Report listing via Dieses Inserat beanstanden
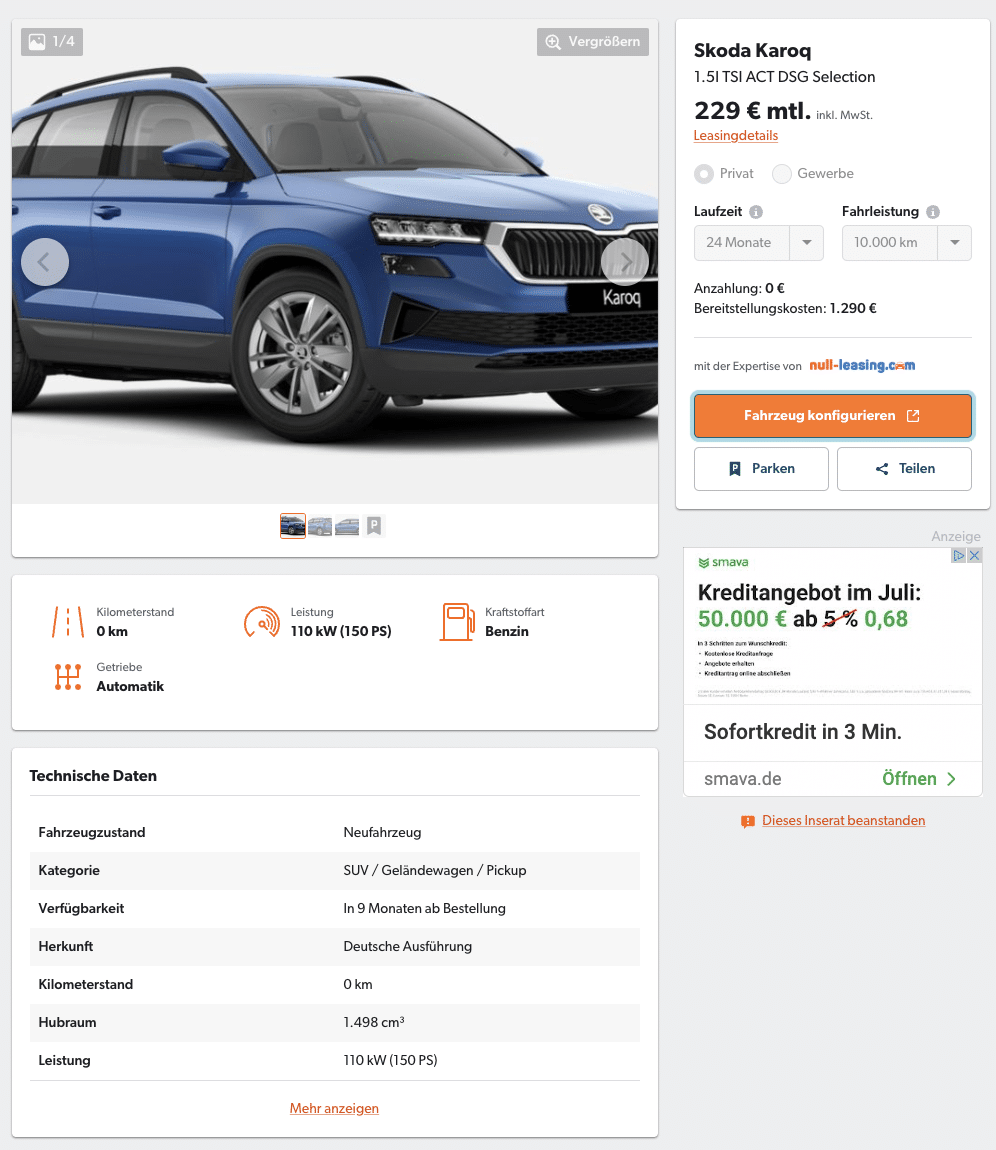996x1150 pixels. pos(843,821)
